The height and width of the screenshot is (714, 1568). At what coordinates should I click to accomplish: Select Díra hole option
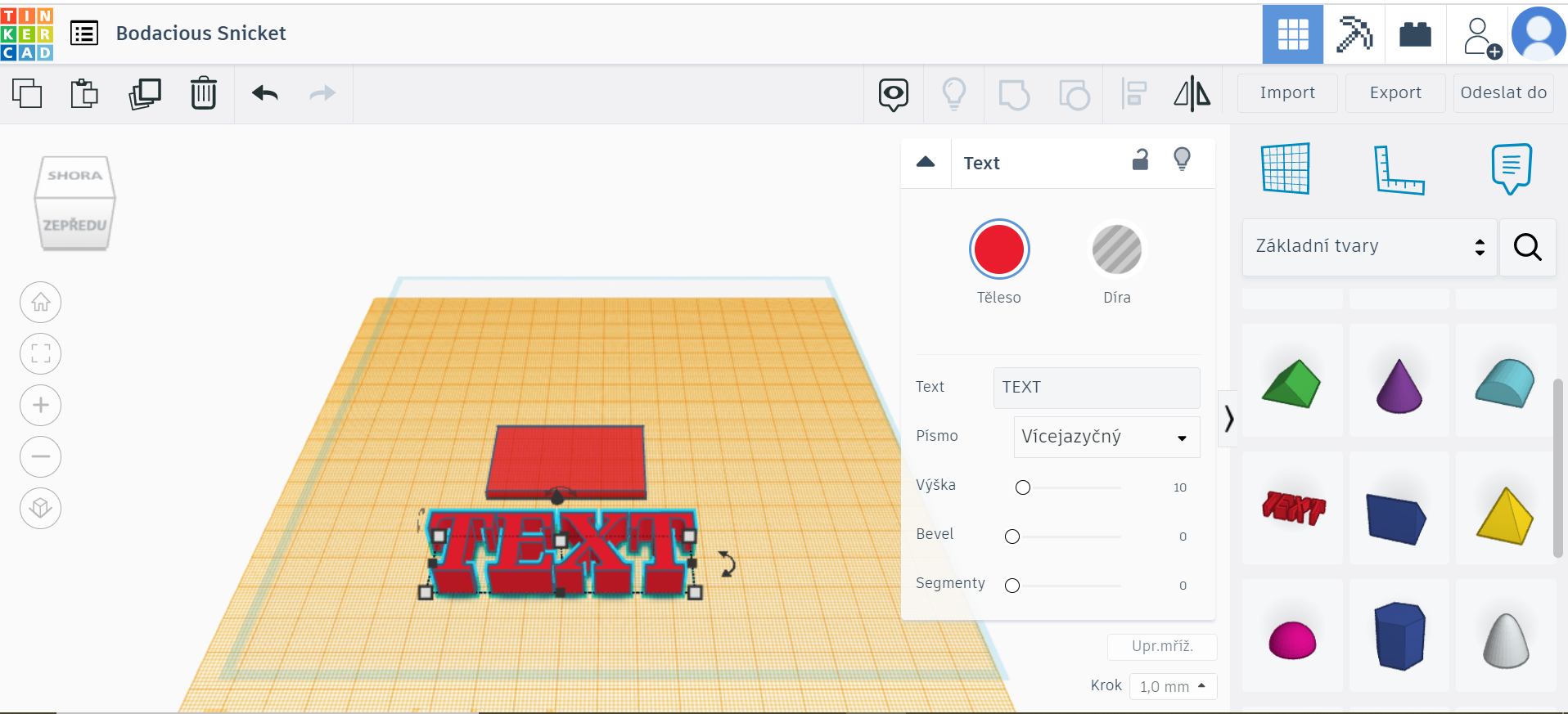coord(1117,249)
